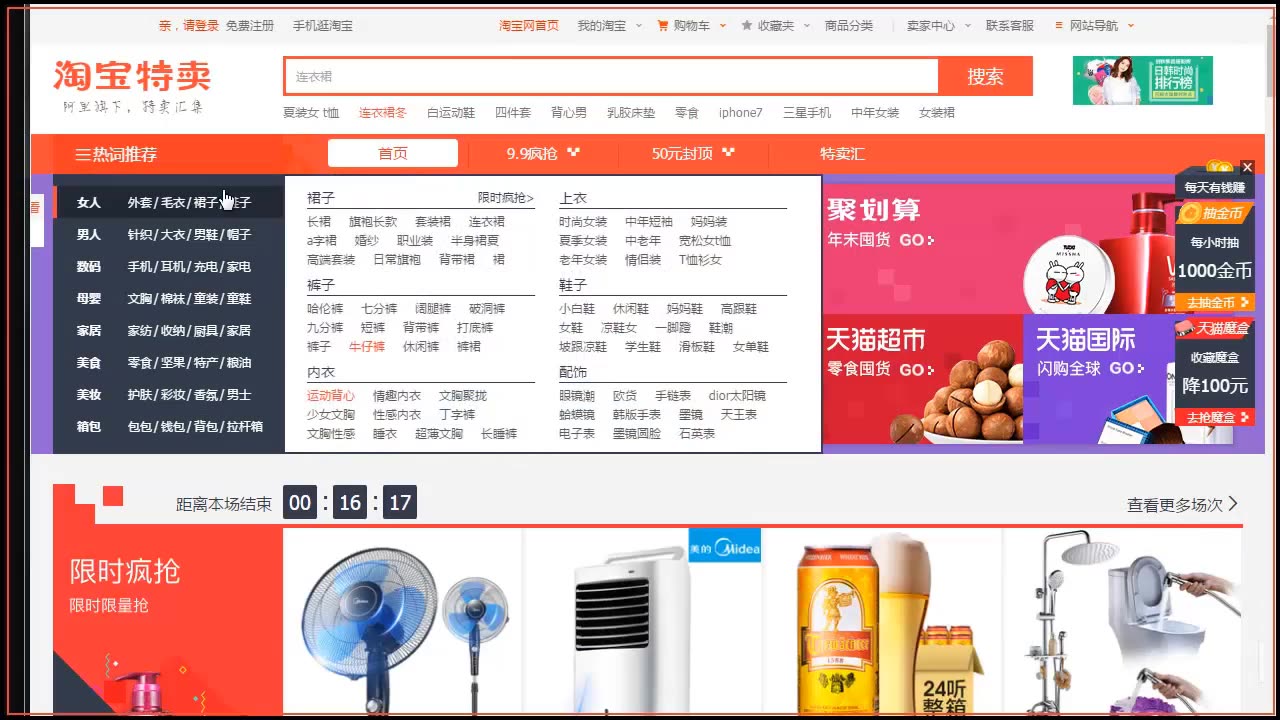The image size is (1280, 720).
Task: Open the 母婴 category row
Action: pyautogui.click(x=169, y=298)
